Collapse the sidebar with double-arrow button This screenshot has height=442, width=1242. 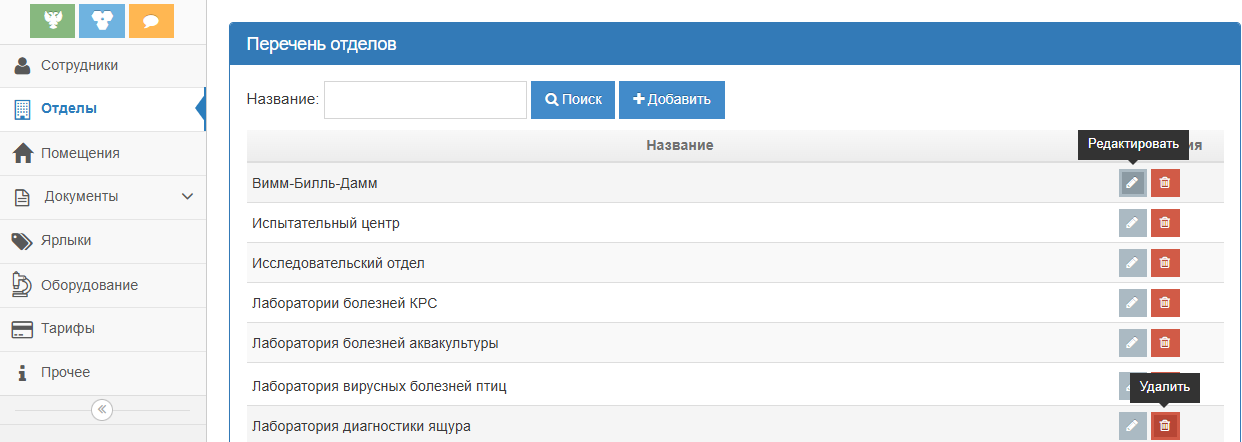[102, 410]
